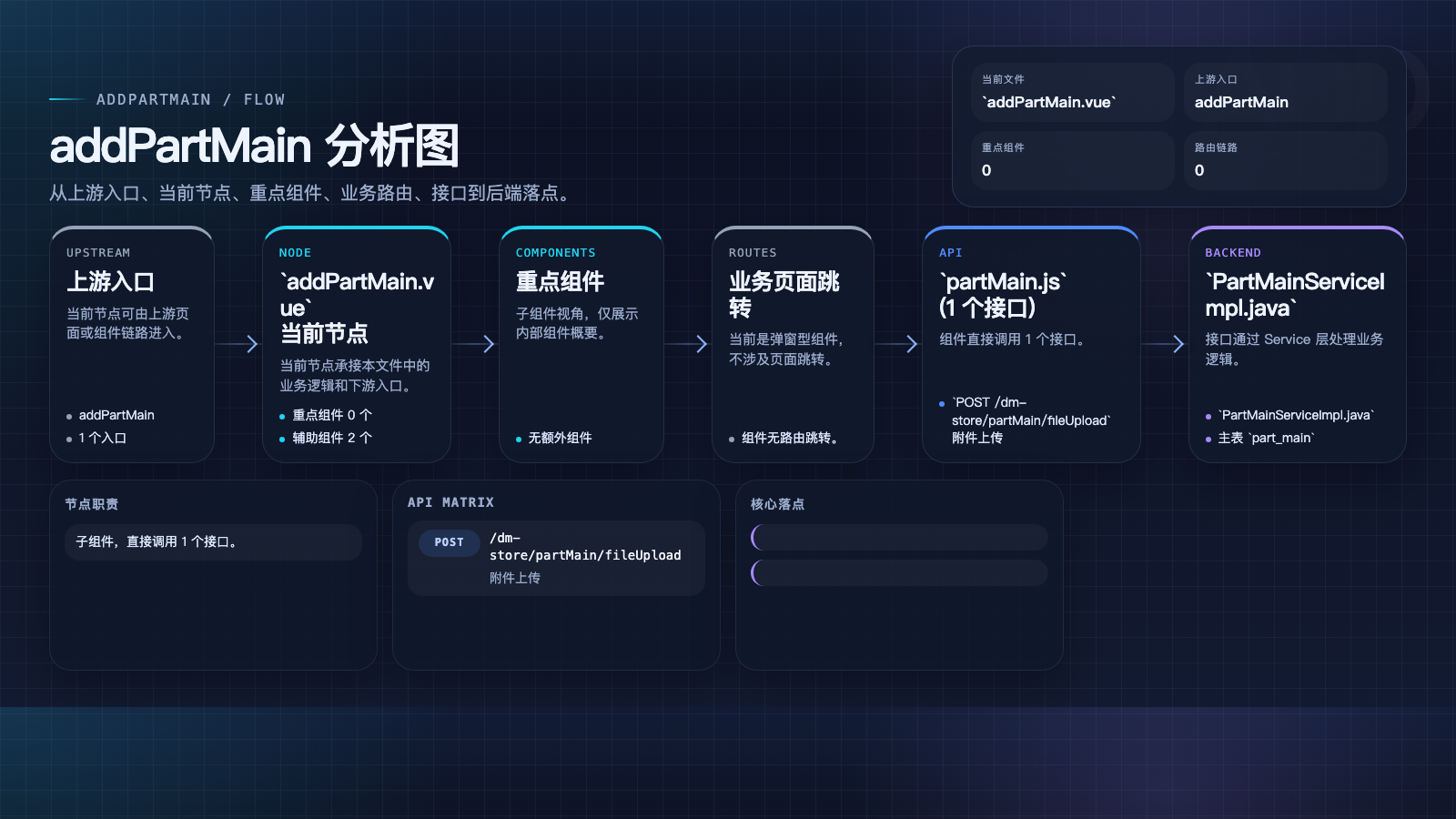
Task: Click the API MATRIX panel title
Action: [x=450, y=502]
